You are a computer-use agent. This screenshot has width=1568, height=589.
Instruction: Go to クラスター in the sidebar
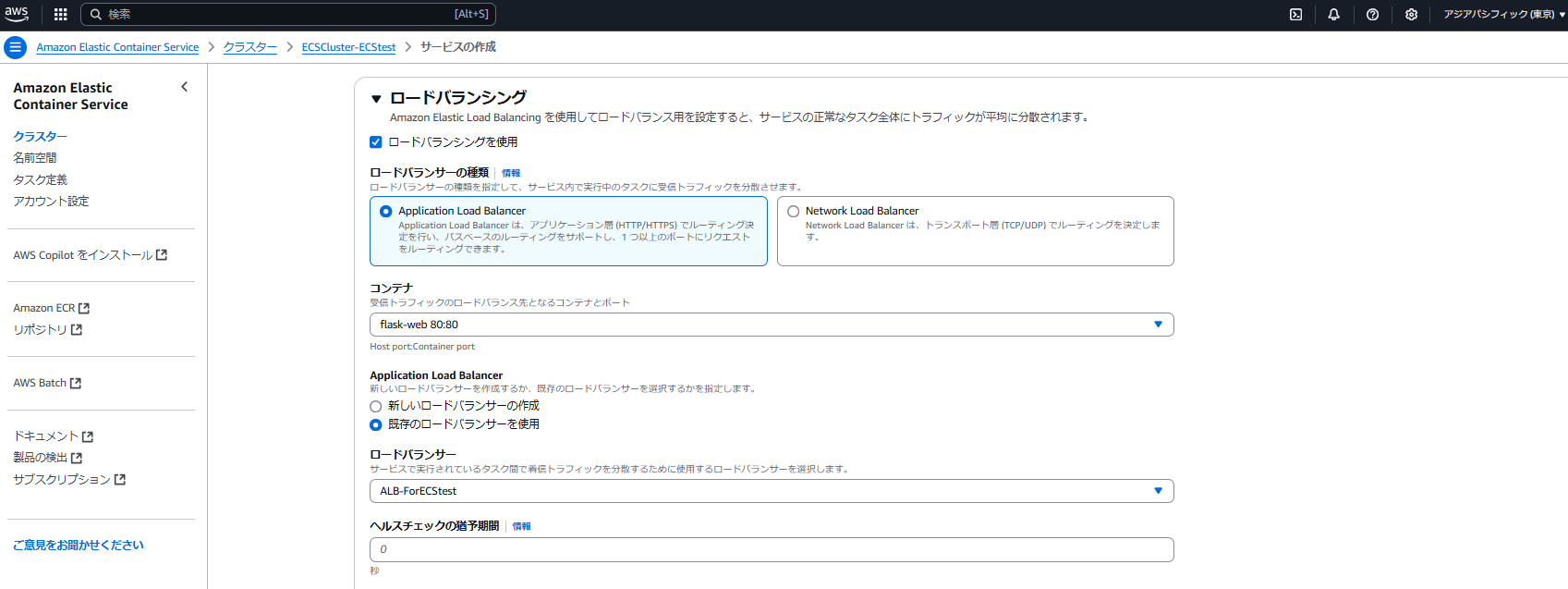(41, 137)
